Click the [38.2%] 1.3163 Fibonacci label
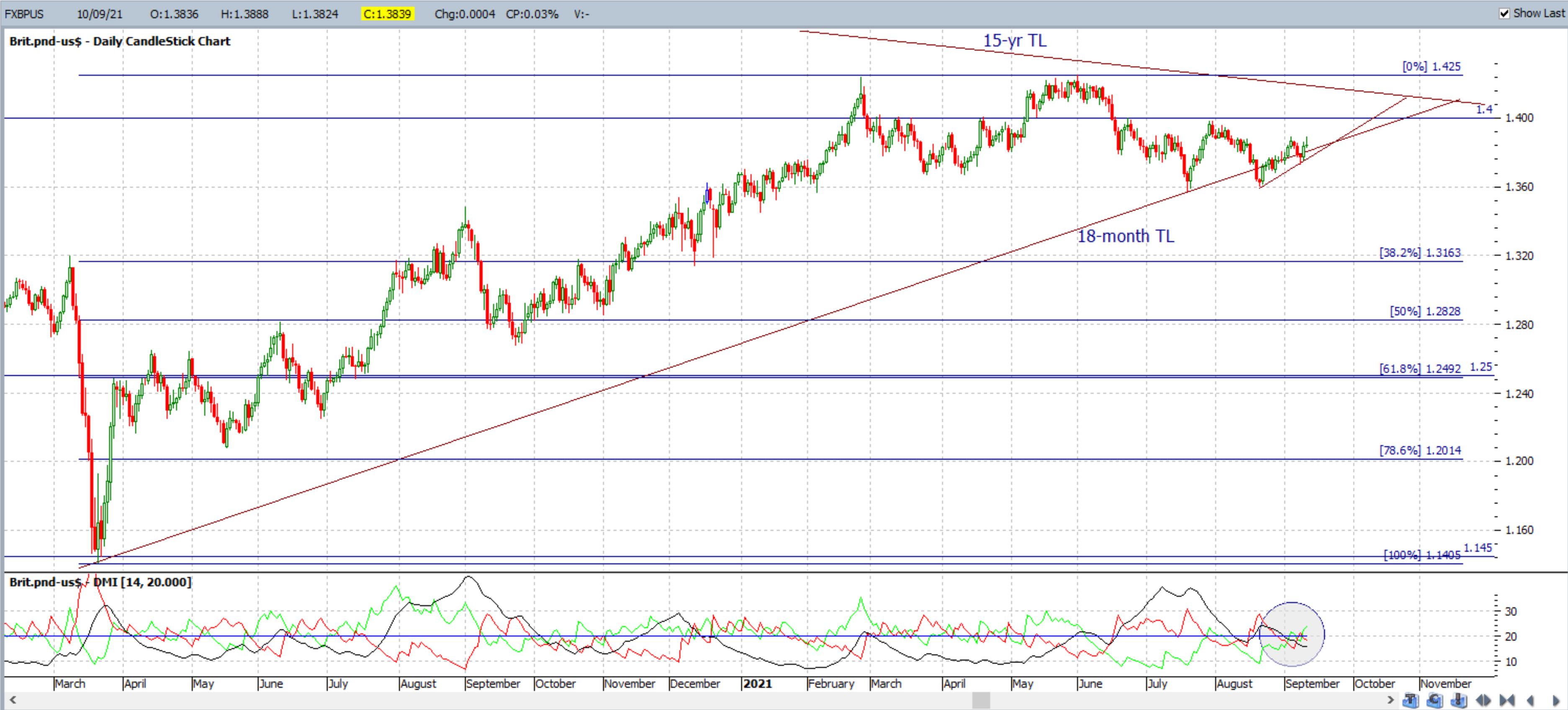1568x710 pixels. (x=1420, y=252)
